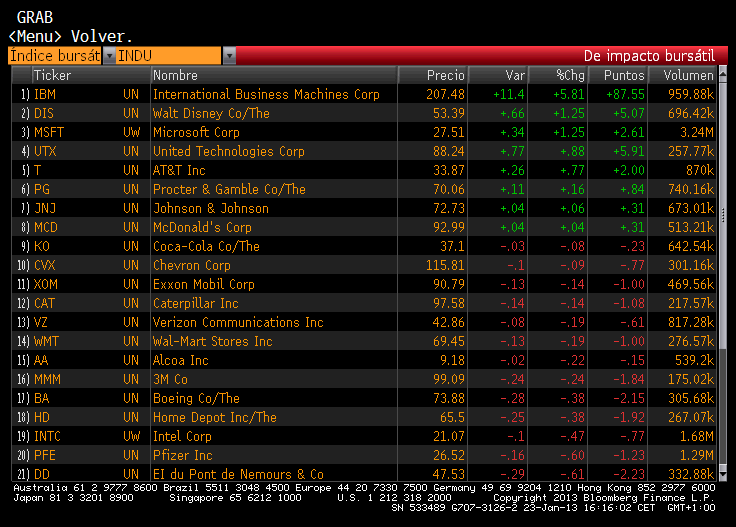Click the UTX ticker symbol

point(45,151)
